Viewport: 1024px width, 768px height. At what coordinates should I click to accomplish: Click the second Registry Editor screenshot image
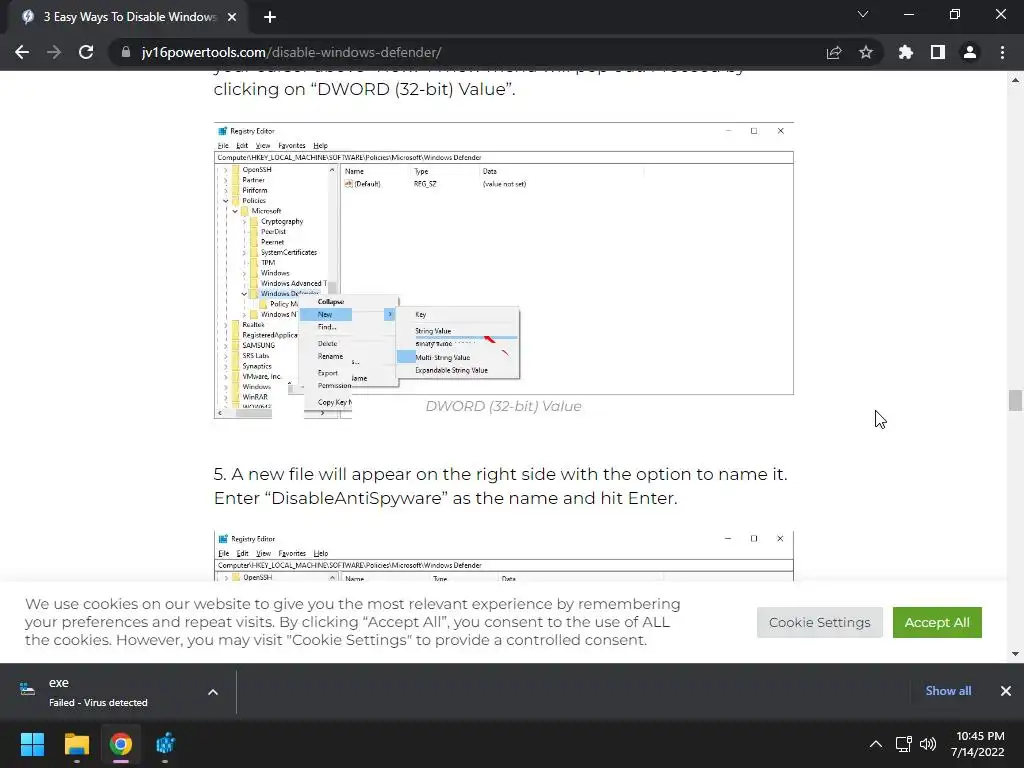[x=504, y=556]
